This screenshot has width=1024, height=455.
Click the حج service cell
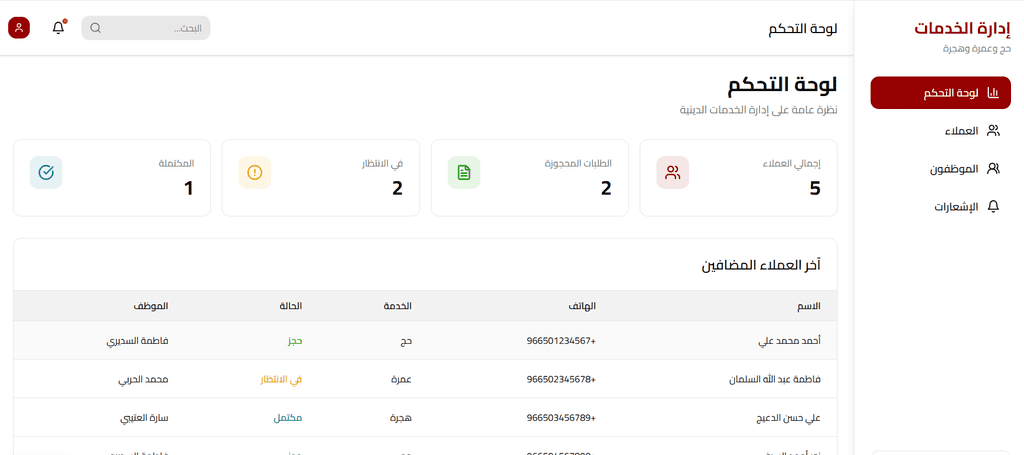coord(406,341)
